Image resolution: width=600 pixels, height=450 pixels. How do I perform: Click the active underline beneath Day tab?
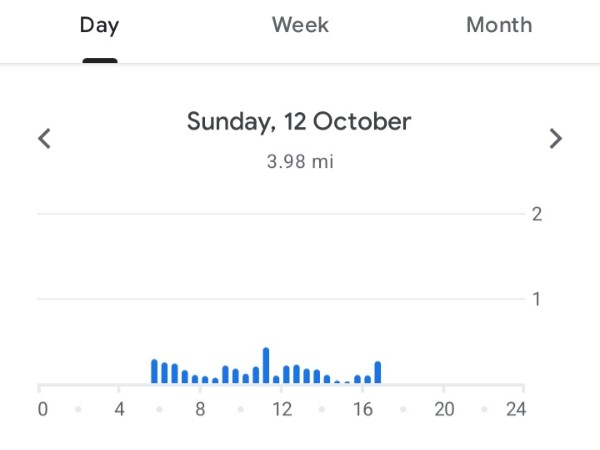(99, 60)
